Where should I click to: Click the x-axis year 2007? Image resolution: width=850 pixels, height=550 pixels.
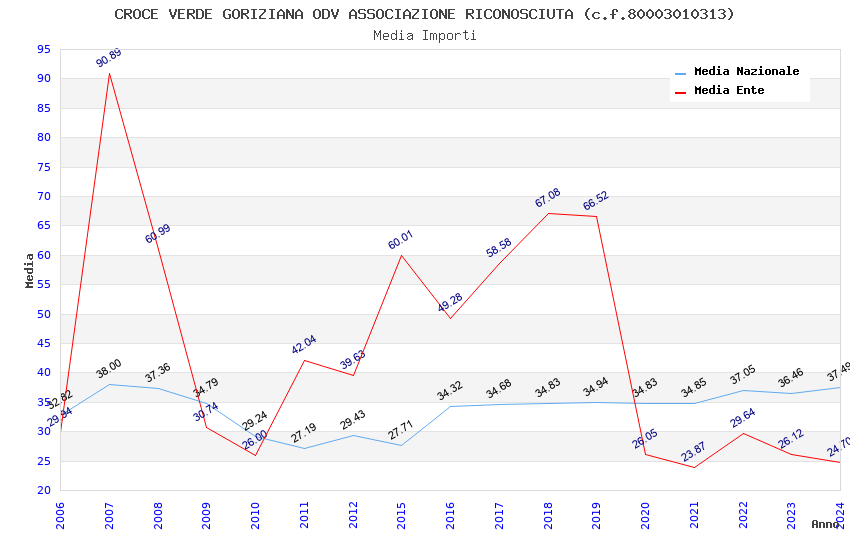pos(109,515)
